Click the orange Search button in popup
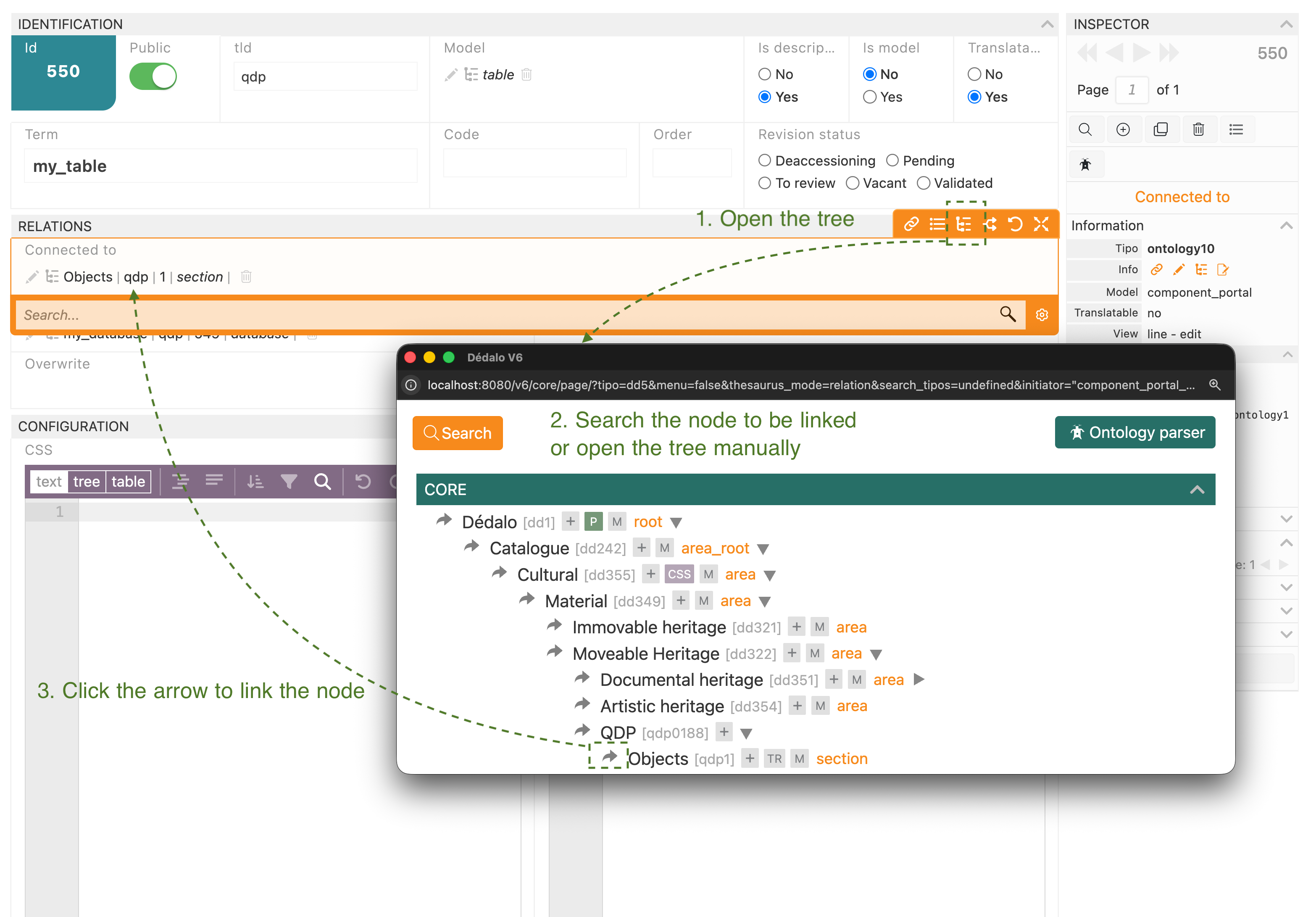The height and width of the screenshot is (917, 1316). point(458,433)
